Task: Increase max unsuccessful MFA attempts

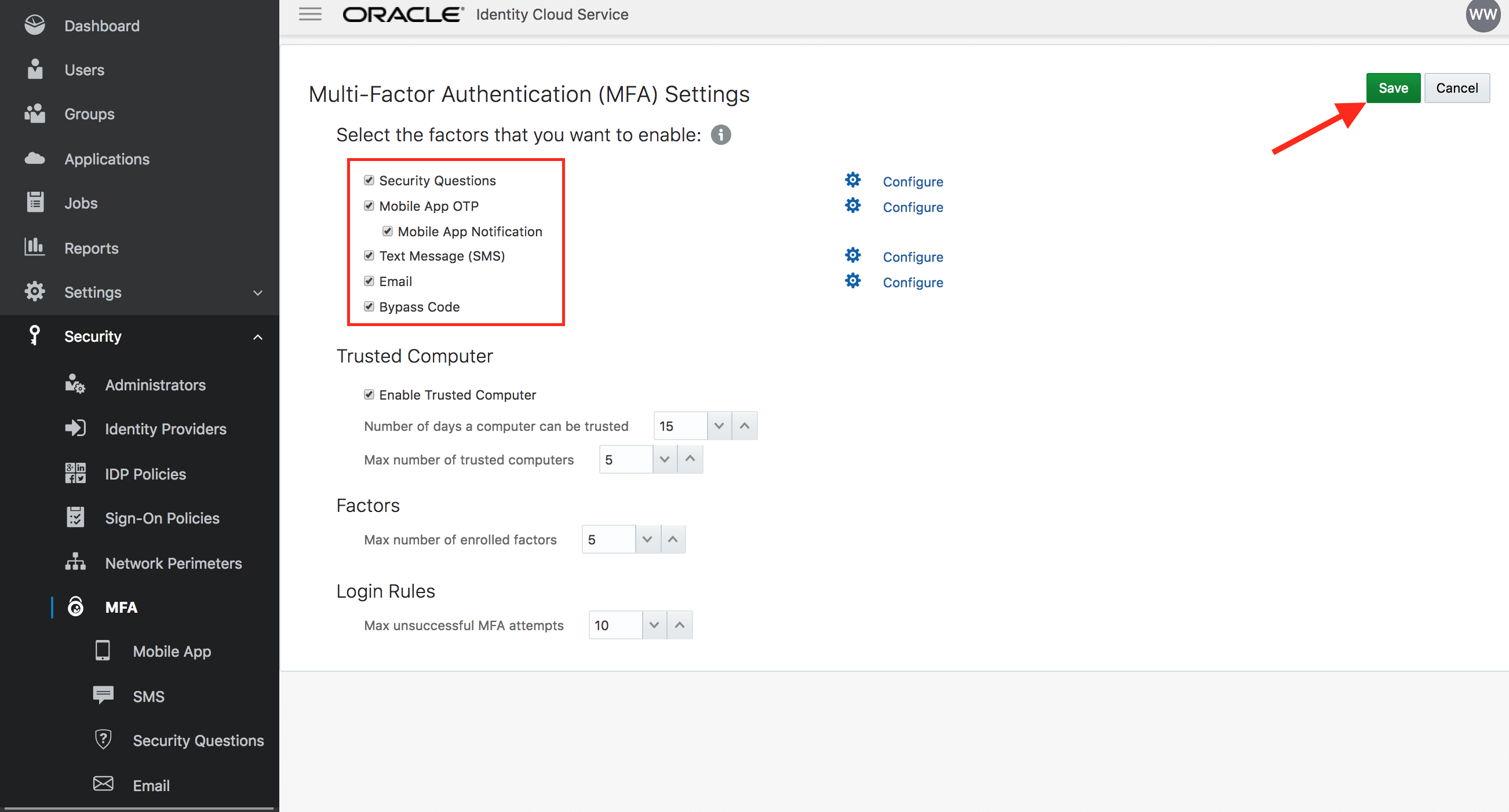Action: (680, 626)
